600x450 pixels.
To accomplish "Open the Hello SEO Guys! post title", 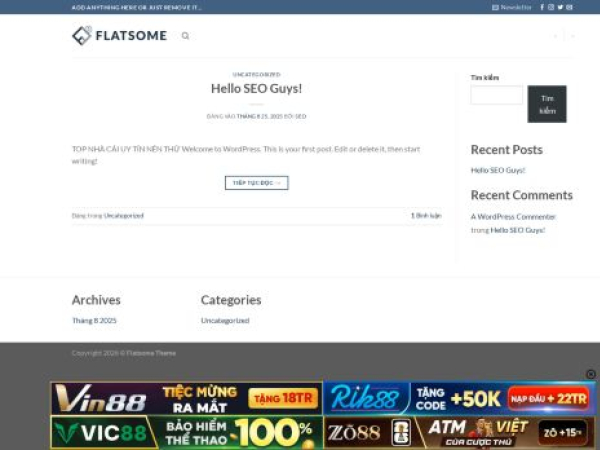I will point(256,89).
